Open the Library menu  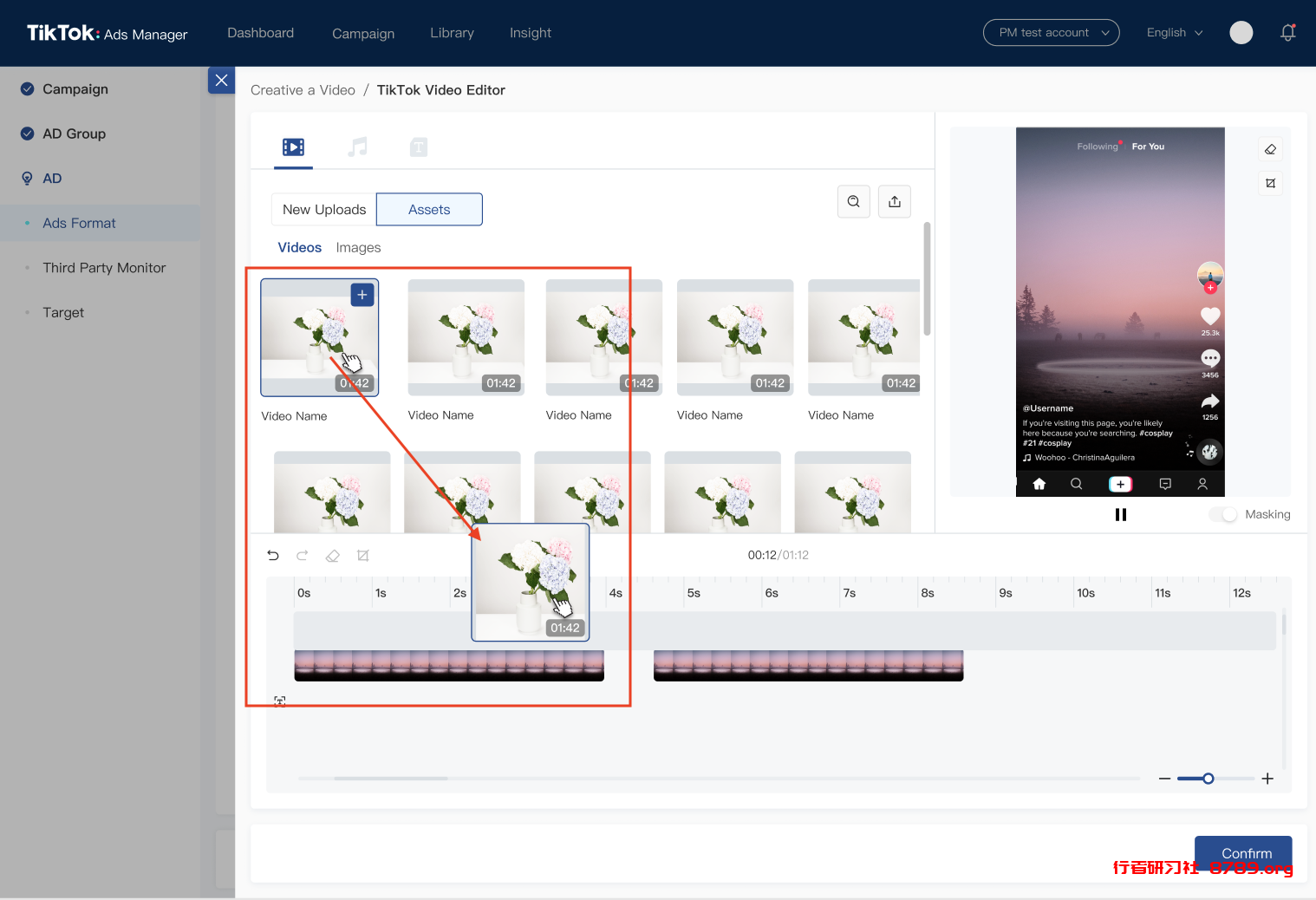453,33
